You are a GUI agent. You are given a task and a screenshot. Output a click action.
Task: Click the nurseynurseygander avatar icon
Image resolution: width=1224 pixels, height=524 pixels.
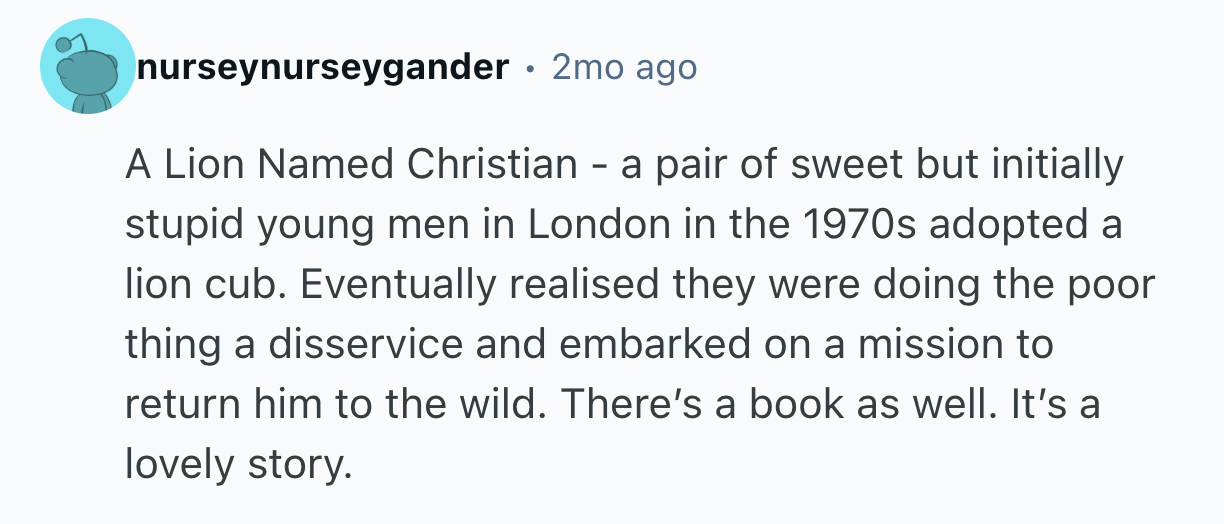[x=88, y=68]
